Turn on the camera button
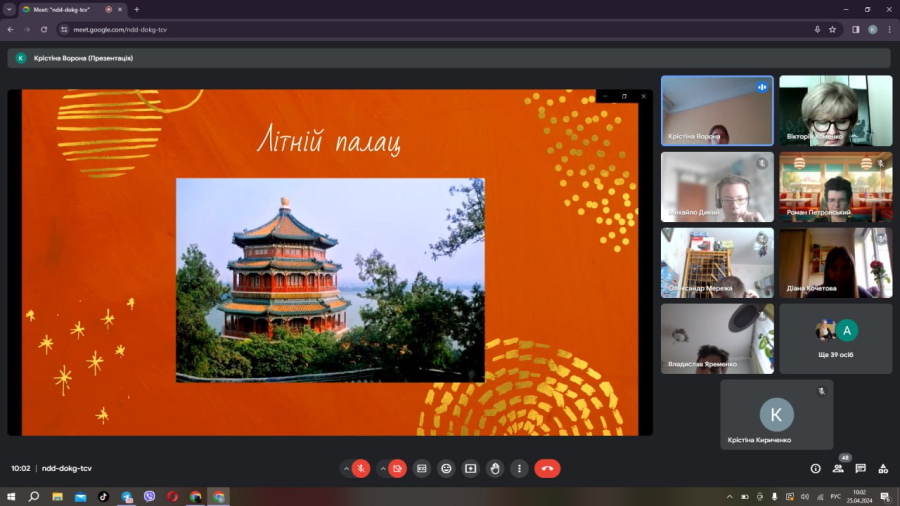 (x=397, y=469)
